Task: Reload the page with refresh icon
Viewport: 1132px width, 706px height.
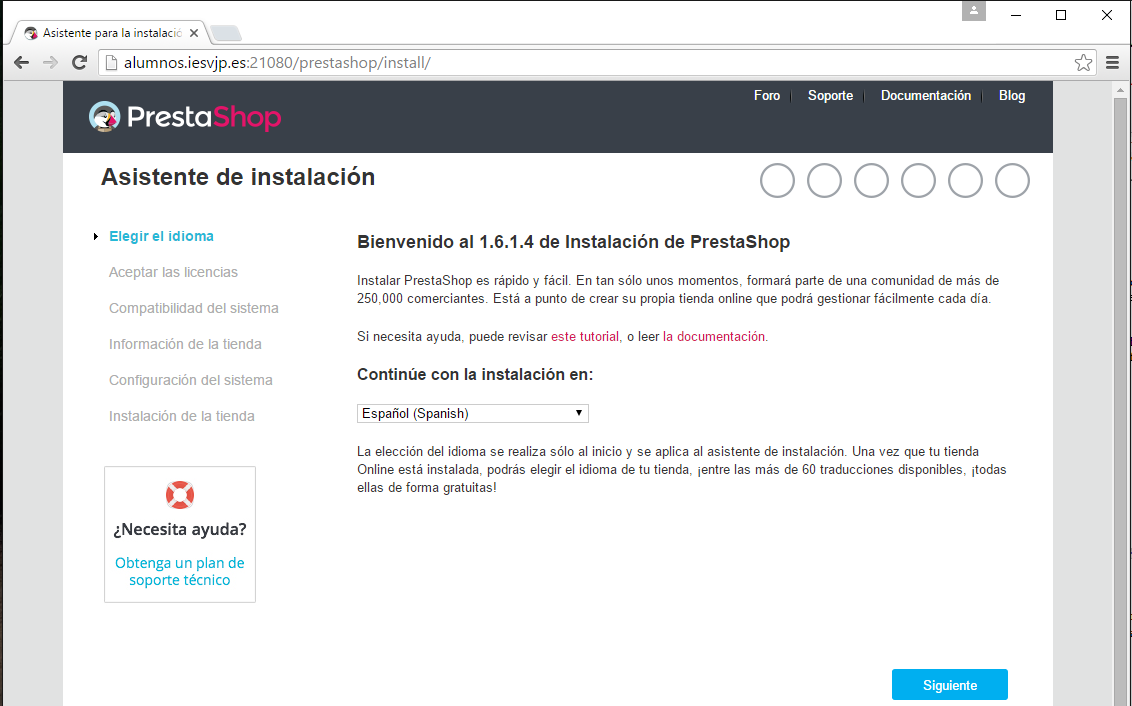Action: [79, 63]
